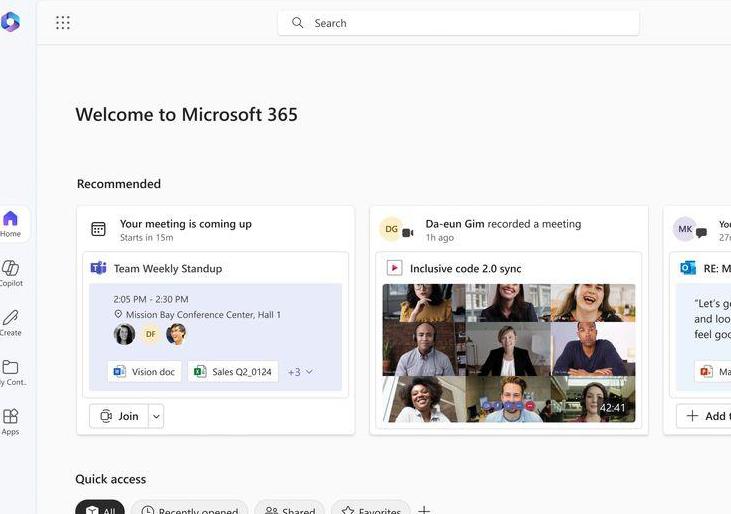Add a new quick access filter
Viewport: 731px width, 514px height.
pyautogui.click(x=424, y=510)
